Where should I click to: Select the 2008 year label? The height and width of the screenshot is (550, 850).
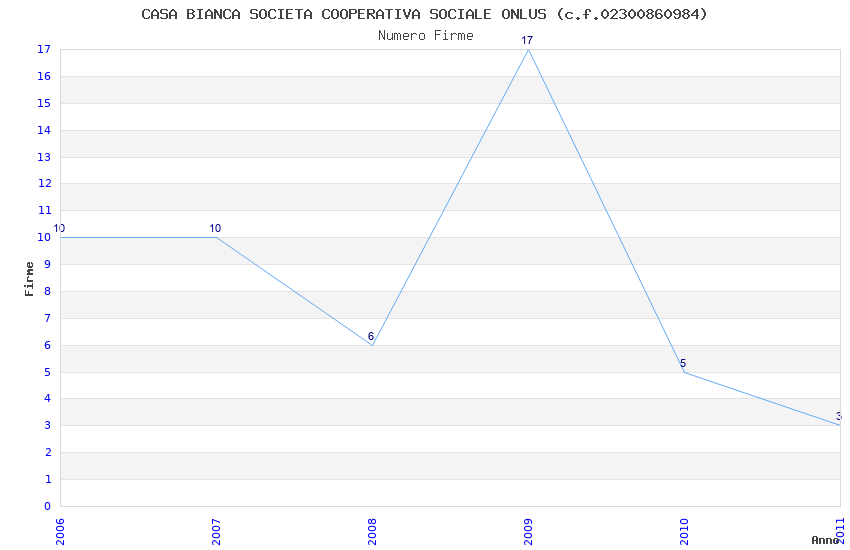[372, 532]
